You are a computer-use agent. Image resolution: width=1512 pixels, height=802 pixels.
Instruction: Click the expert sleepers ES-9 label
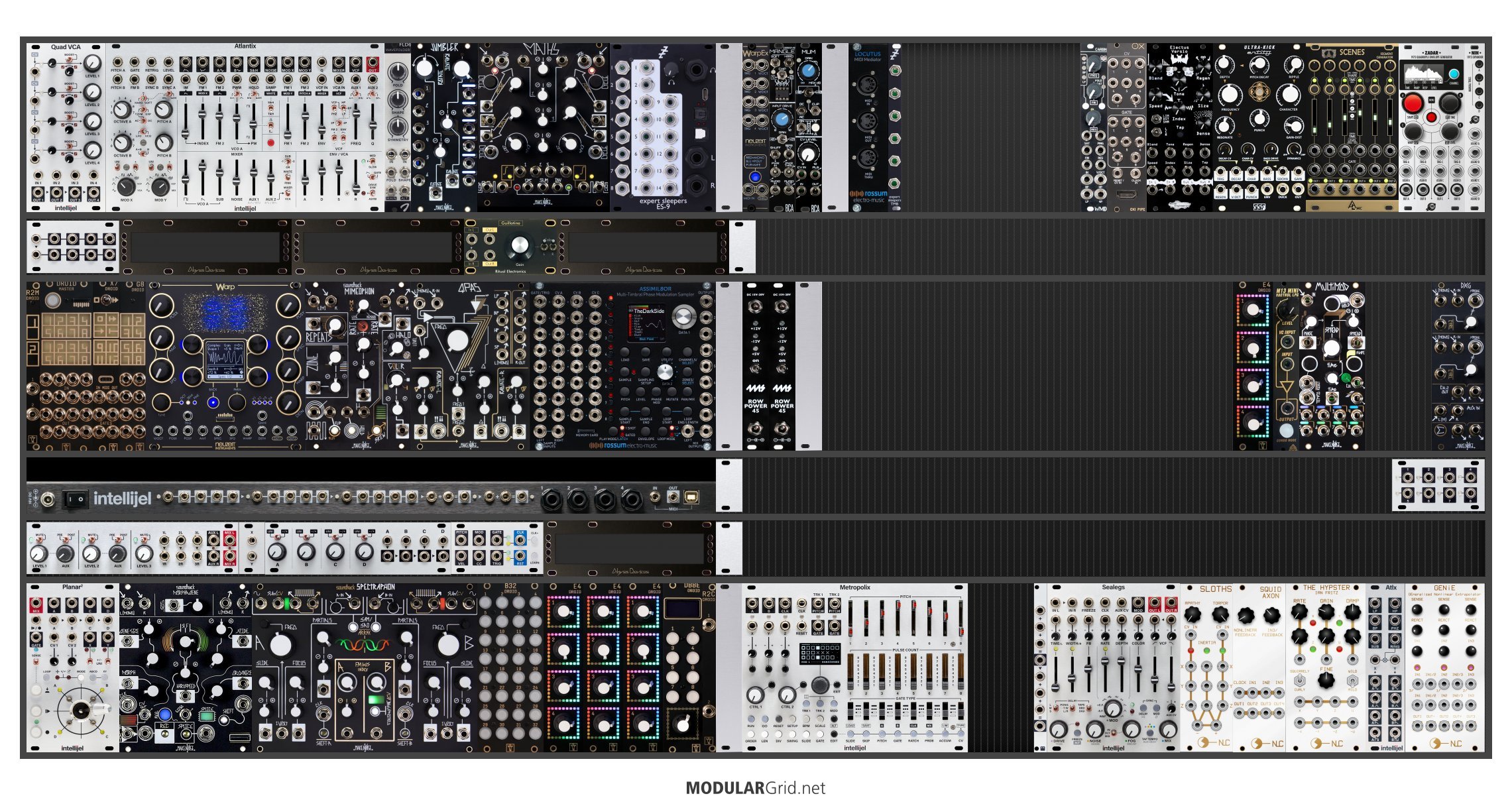[663, 203]
